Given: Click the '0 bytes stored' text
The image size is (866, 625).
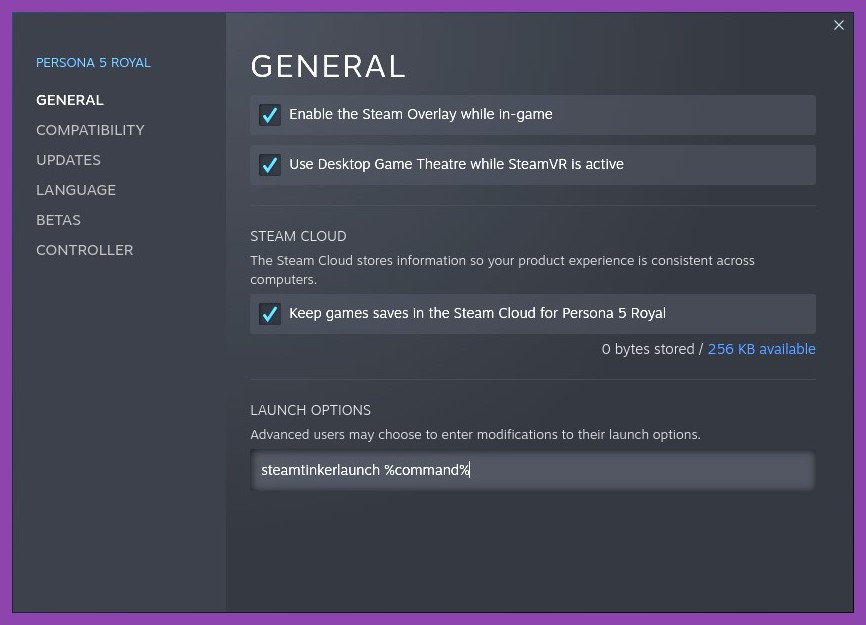Looking at the screenshot, I should coord(648,349).
